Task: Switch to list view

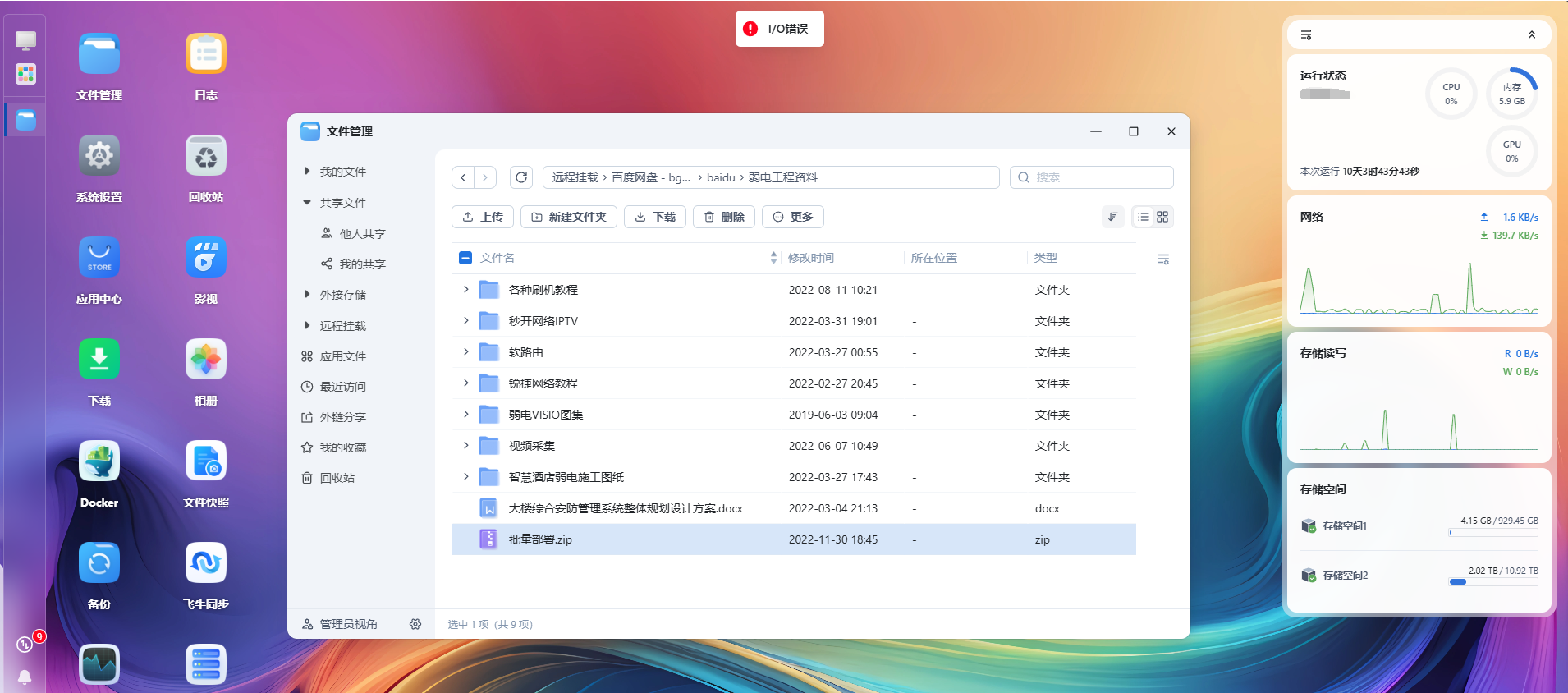Action: tap(1144, 217)
